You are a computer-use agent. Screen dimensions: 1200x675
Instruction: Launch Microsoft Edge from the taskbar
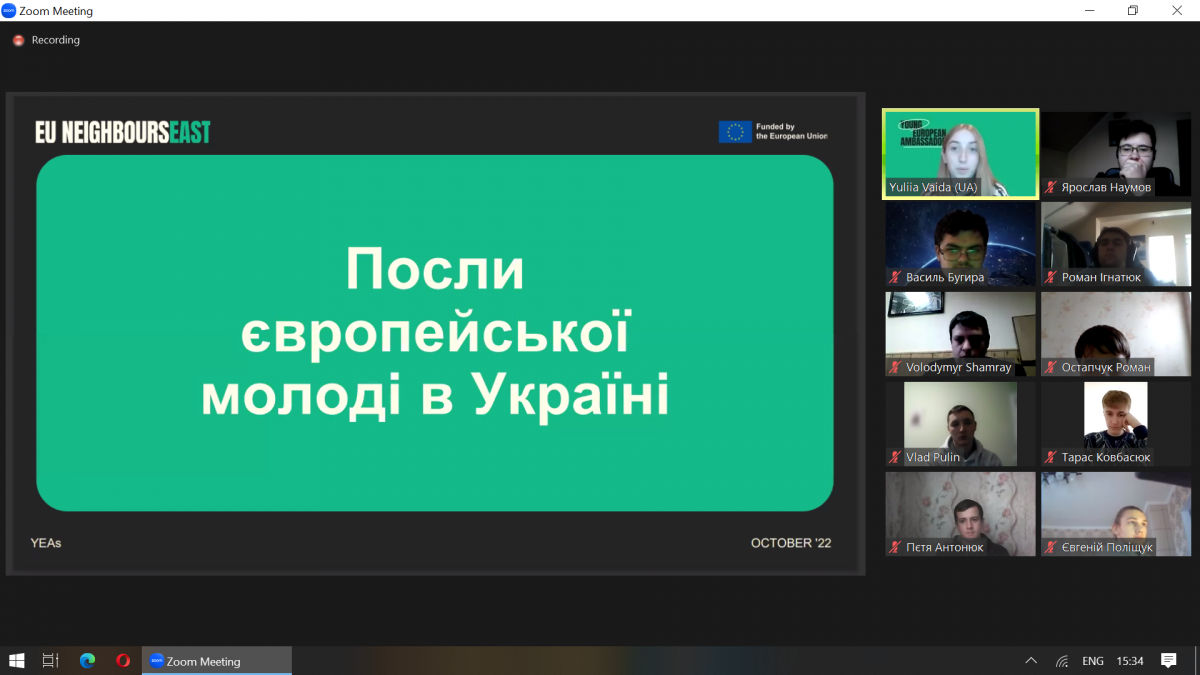[x=87, y=661]
